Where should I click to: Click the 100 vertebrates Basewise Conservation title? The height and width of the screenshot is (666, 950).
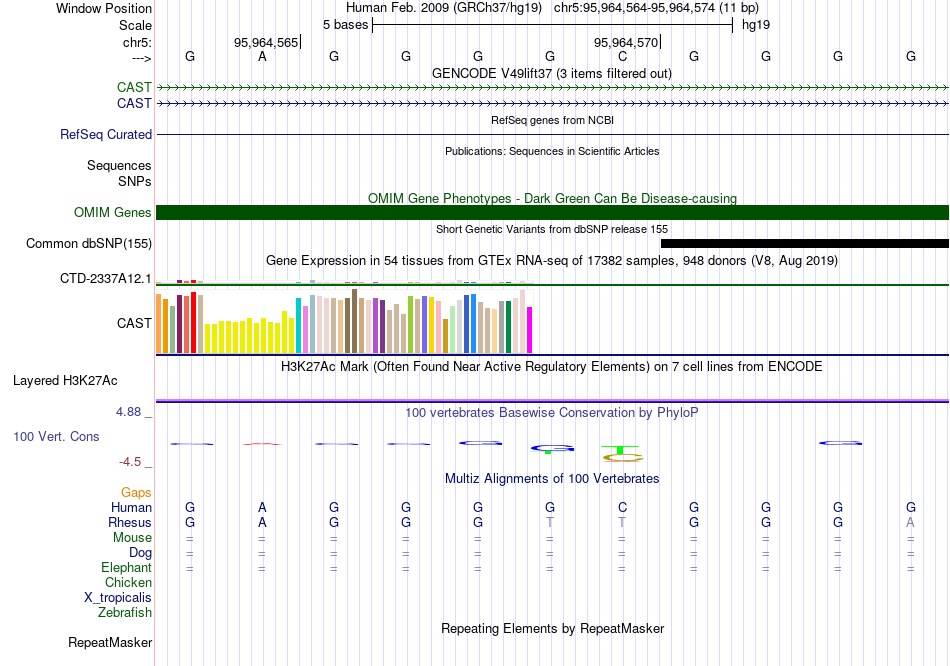coord(552,413)
